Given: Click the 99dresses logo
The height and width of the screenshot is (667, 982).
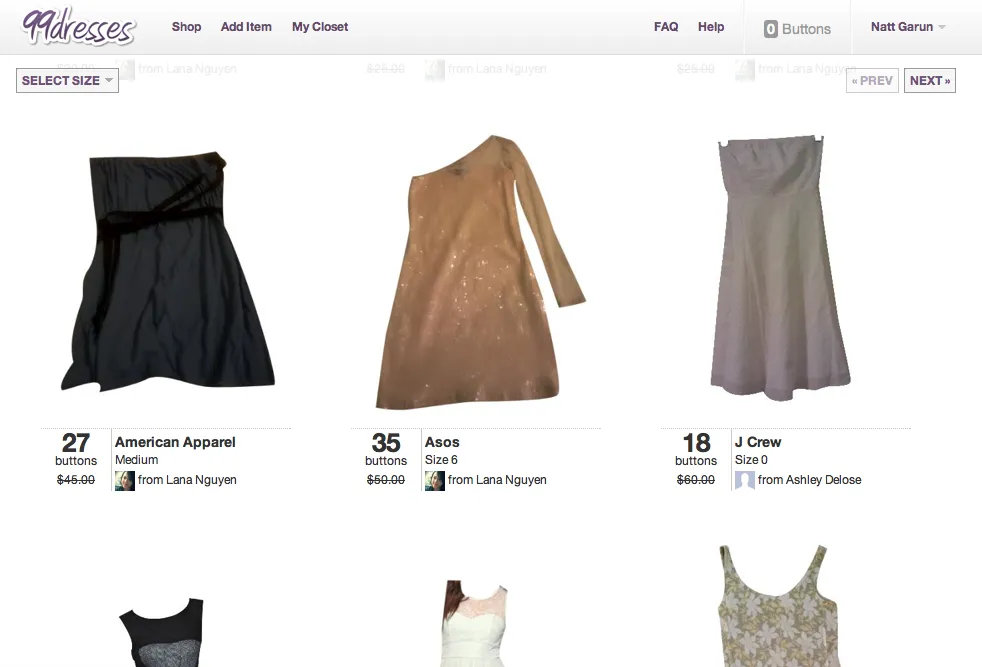Looking at the screenshot, I should 78,27.
